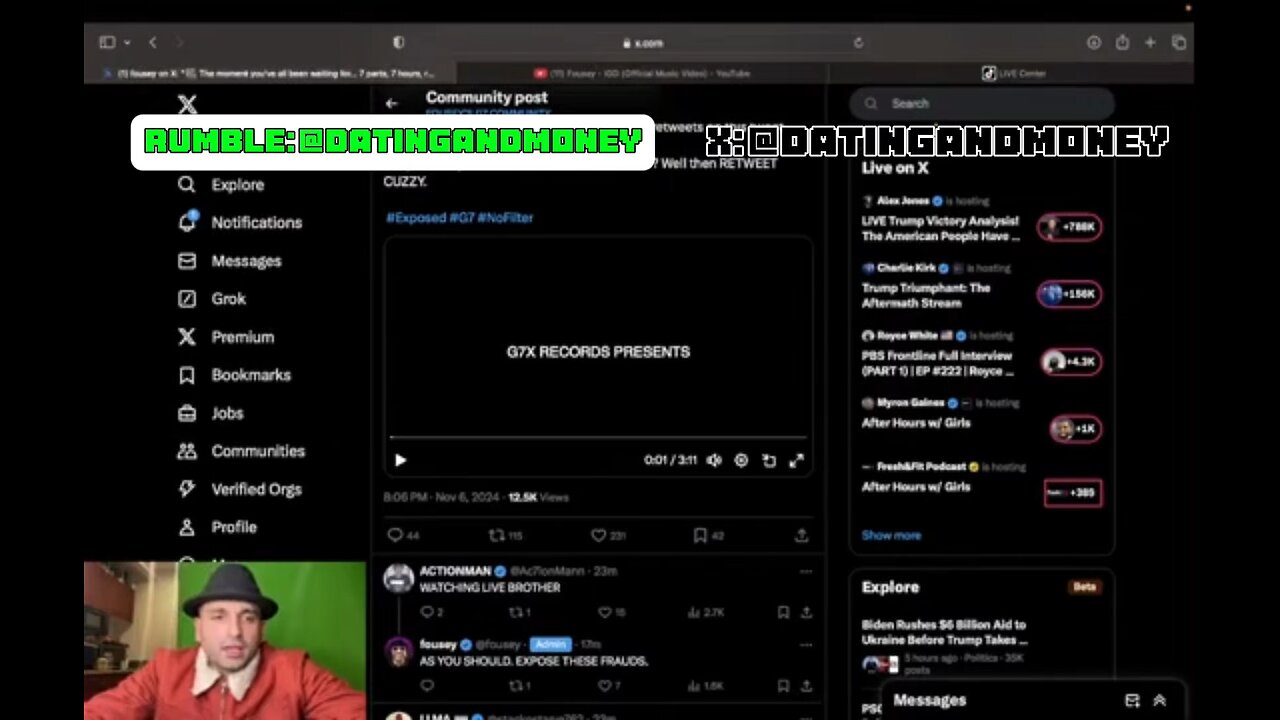Open Premium in the sidebar

(225, 337)
